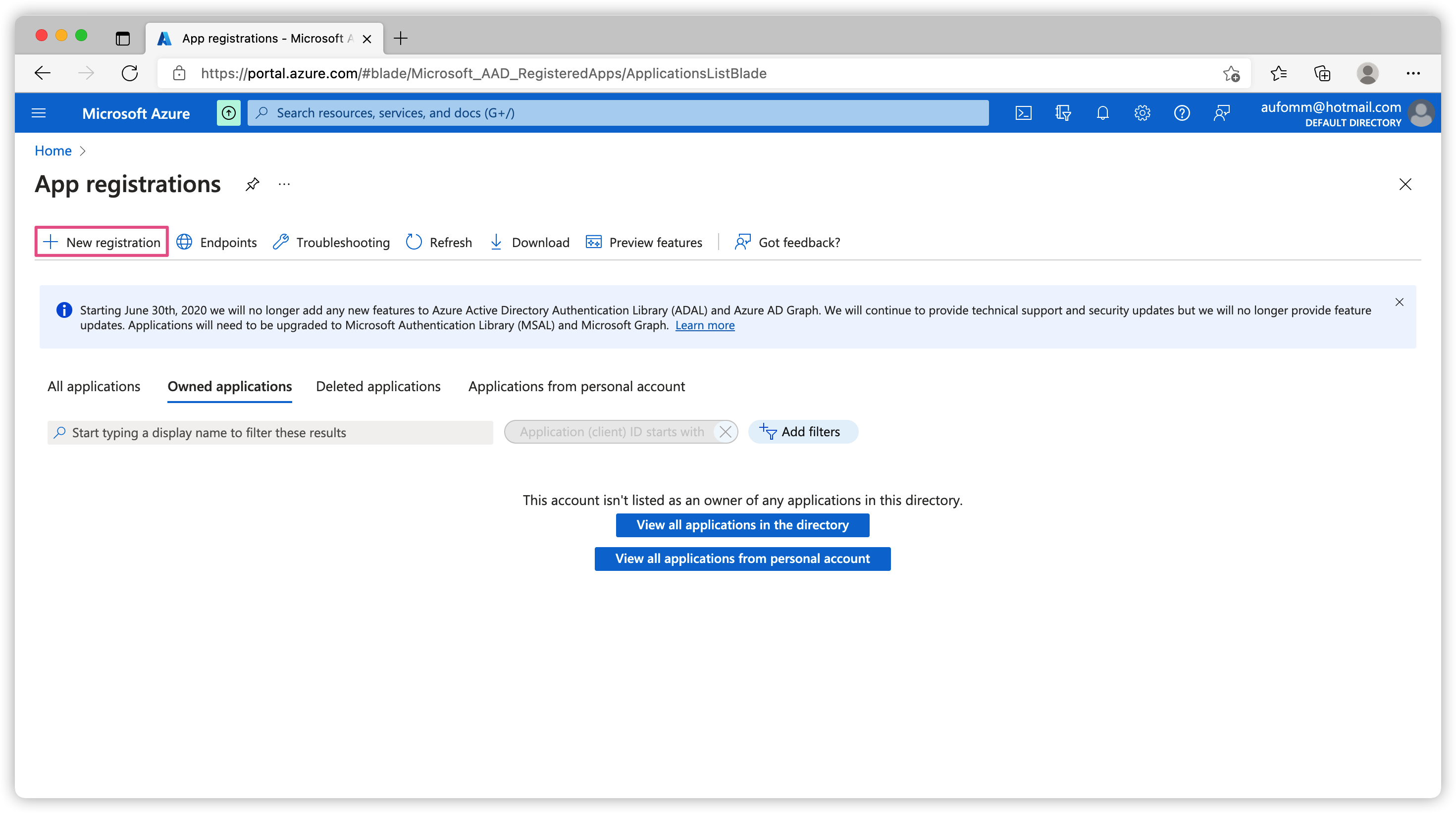Pin the App registrations blade
1456x813 pixels.
pyautogui.click(x=252, y=184)
